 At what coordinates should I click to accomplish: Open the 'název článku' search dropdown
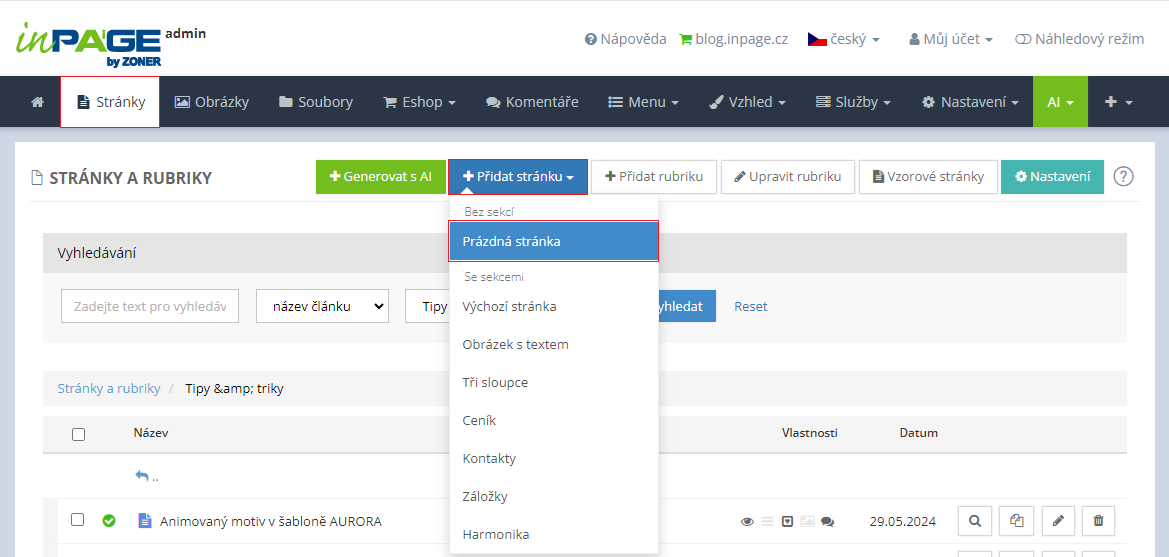[322, 306]
